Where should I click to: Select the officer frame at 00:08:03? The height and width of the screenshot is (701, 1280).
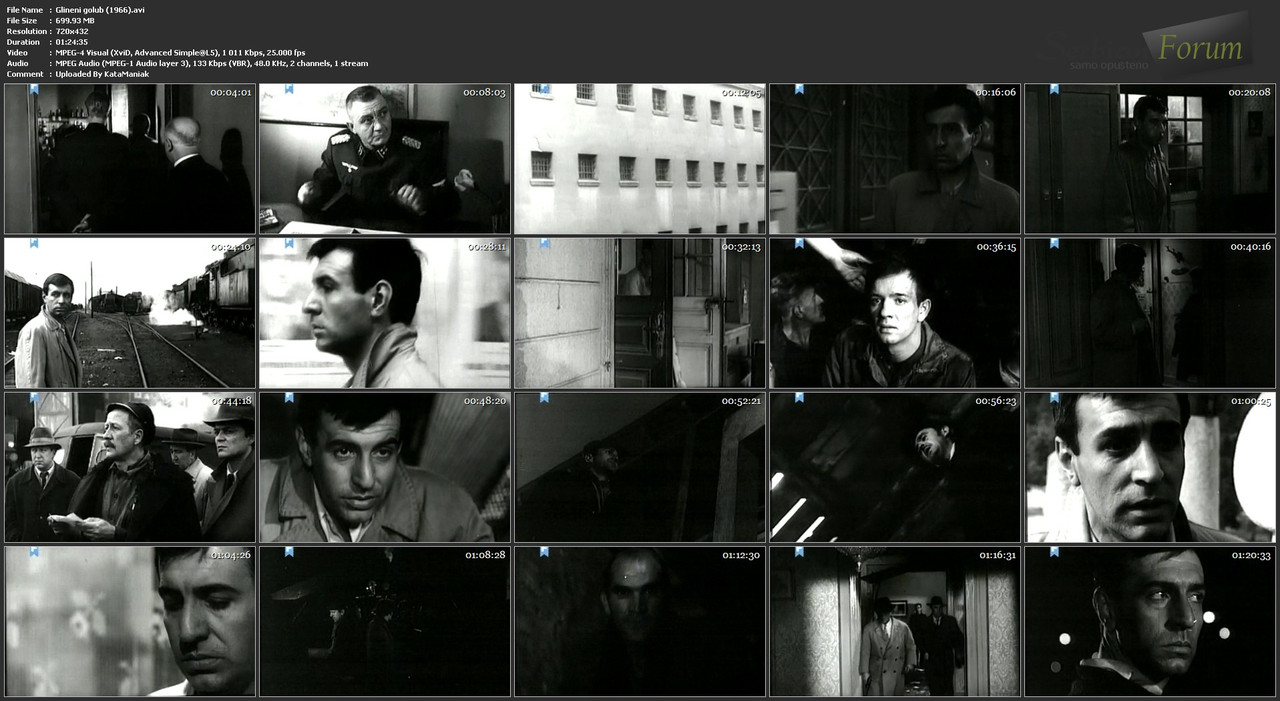385,159
